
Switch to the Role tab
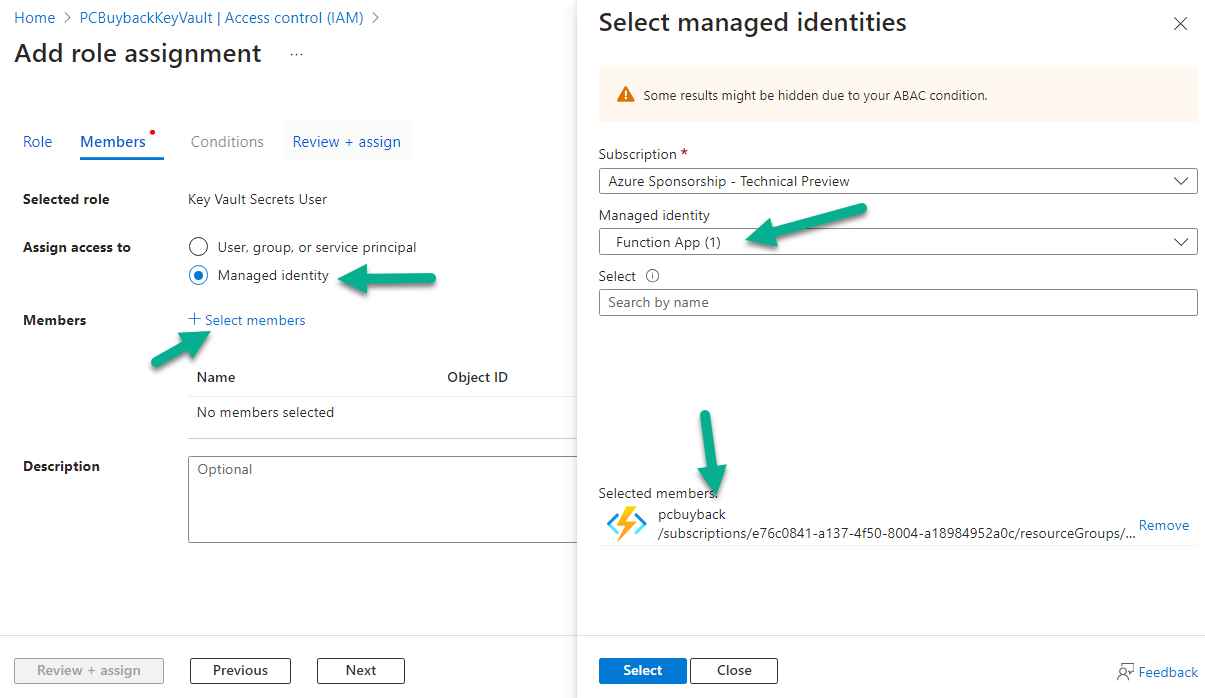click(x=37, y=142)
